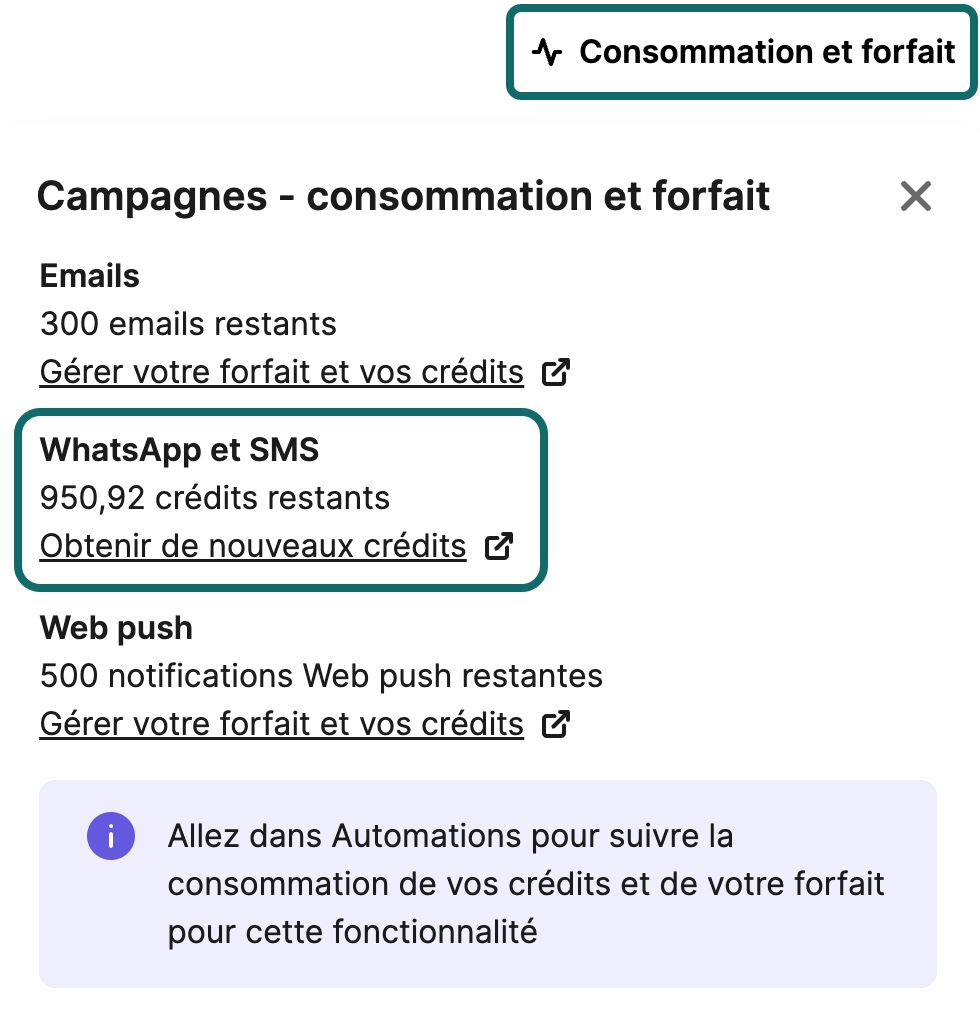Select the Emails section heading
The height and width of the screenshot is (1020, 980).
point(89,275)
